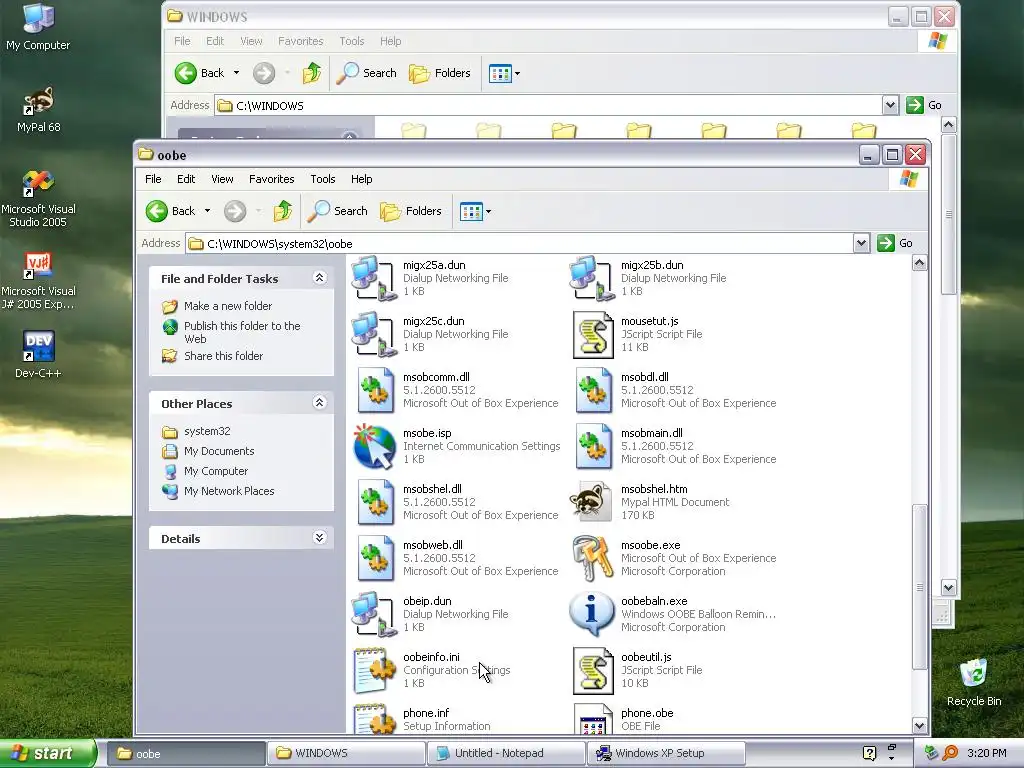
Task: Go up one folder level in oobe window
Action: [x=283, y=211]
